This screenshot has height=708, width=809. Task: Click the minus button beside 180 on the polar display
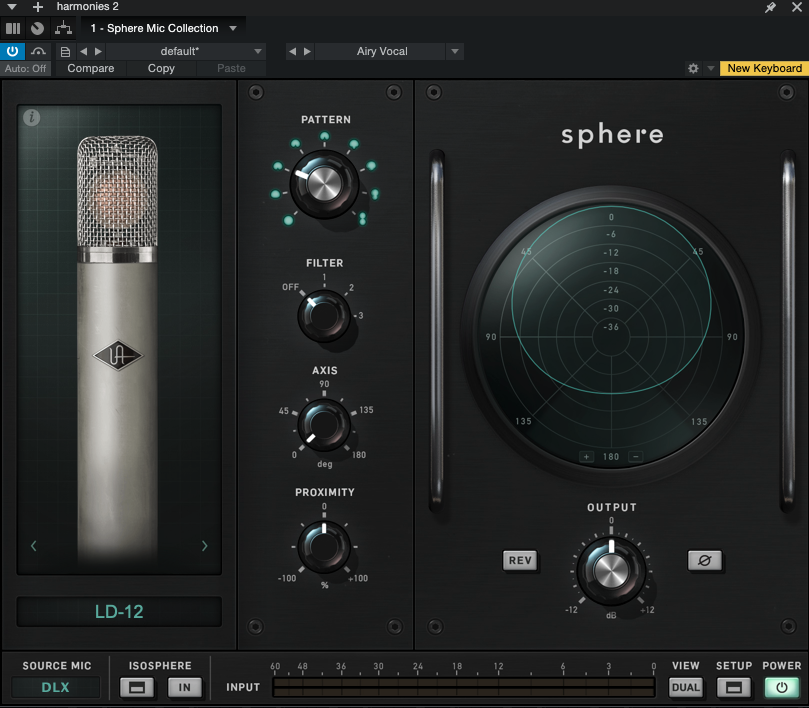pos(636,457)
